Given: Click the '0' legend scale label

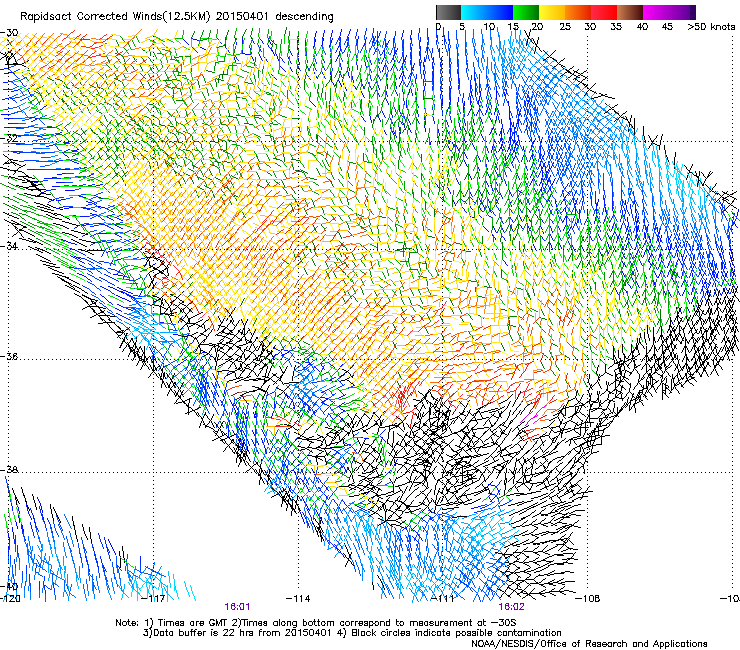Looking at the screenshot, I should [x=438, y=27].
